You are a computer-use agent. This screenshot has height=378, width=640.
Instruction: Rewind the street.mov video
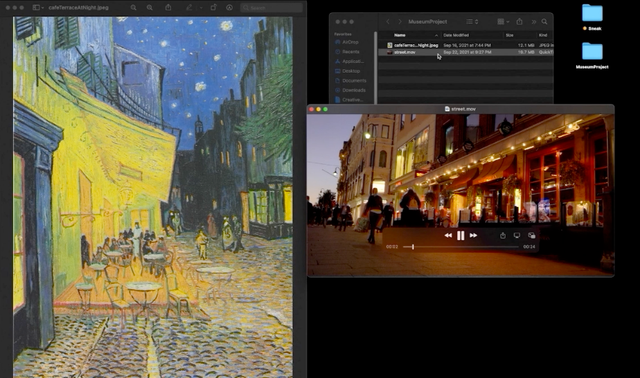pyautogui.click(x=448, y=236)
